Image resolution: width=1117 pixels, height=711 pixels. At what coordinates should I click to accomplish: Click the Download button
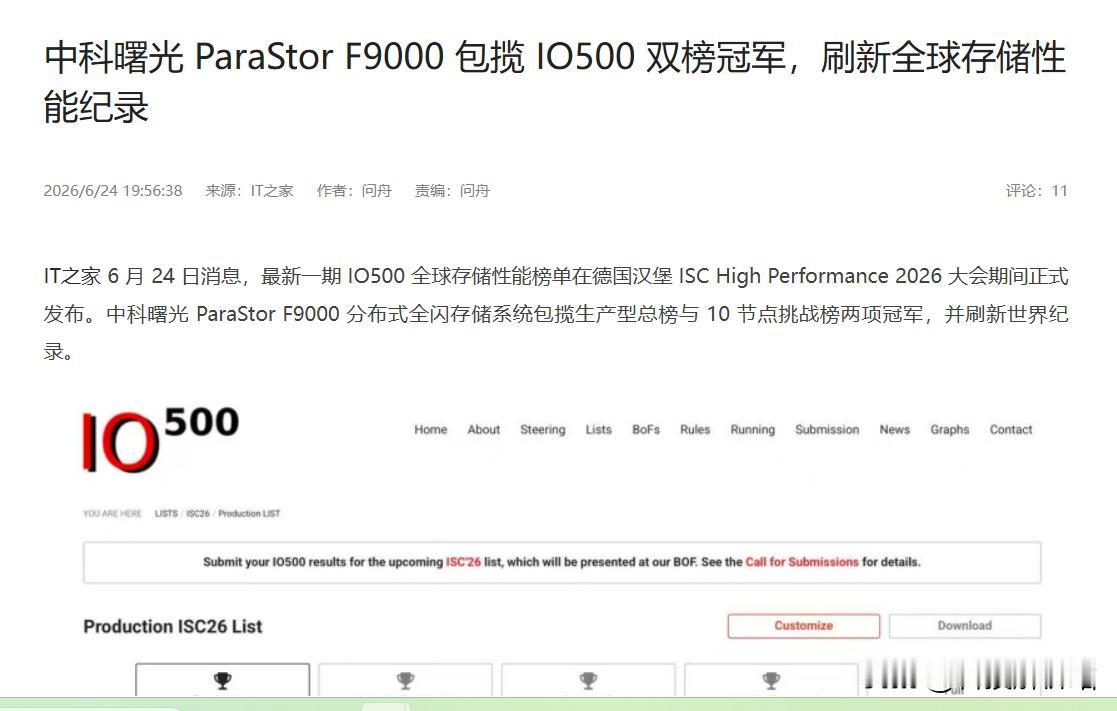(x=965, y=626)
